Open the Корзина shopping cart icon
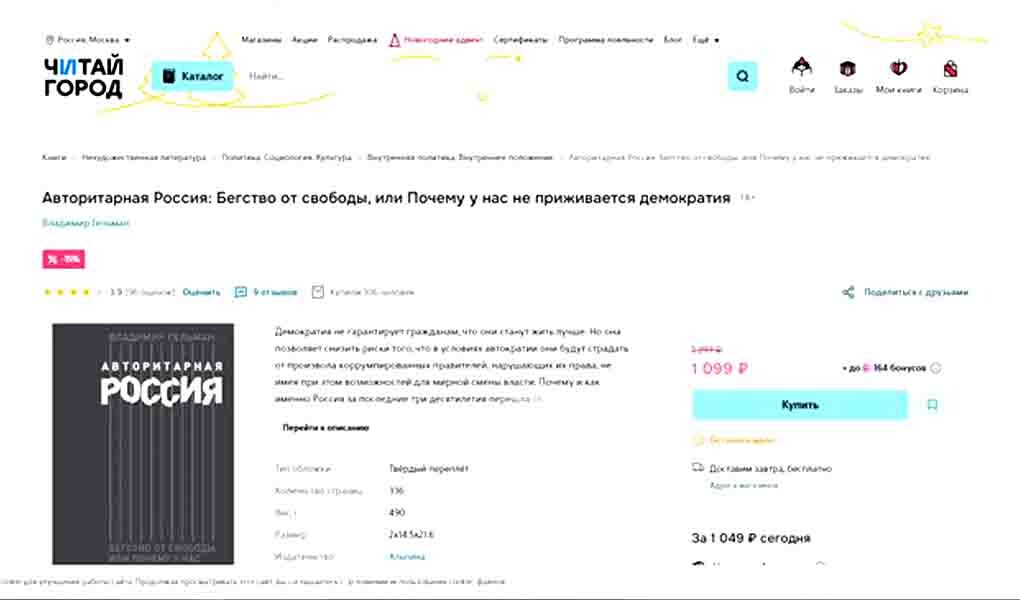The height and width of the screenshot is (600, 1020). [948, 67]
